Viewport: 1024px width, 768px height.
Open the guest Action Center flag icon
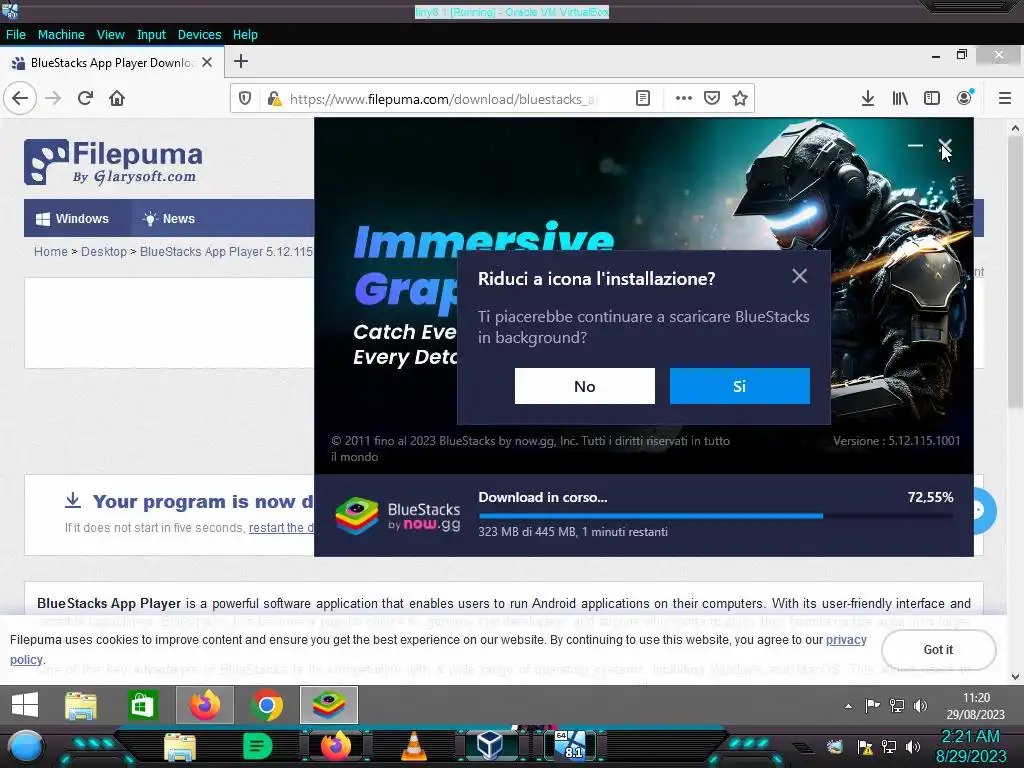pyautogui.click(x=872, y=705)
